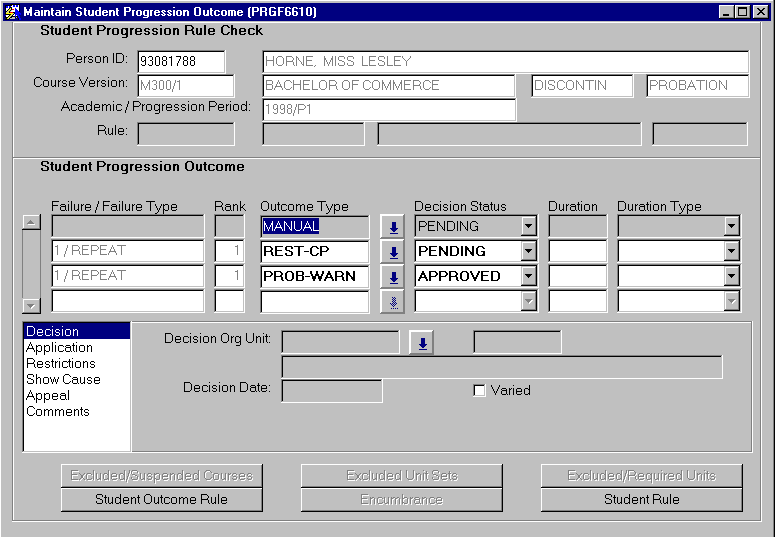Open the Appeal section
775x537 pixels.
[x=48, y=395]
